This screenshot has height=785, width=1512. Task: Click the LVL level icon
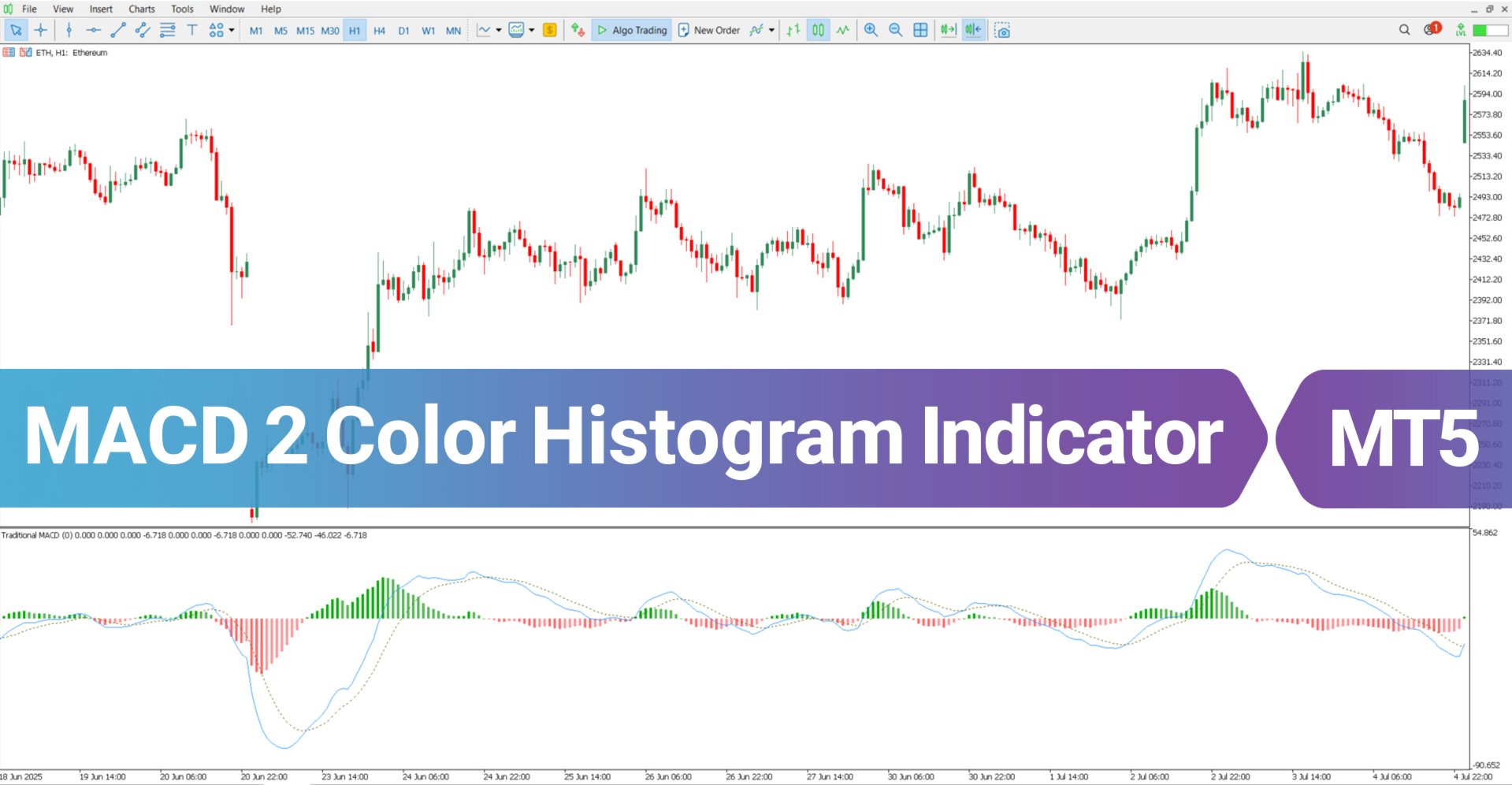click(1461, 30)
